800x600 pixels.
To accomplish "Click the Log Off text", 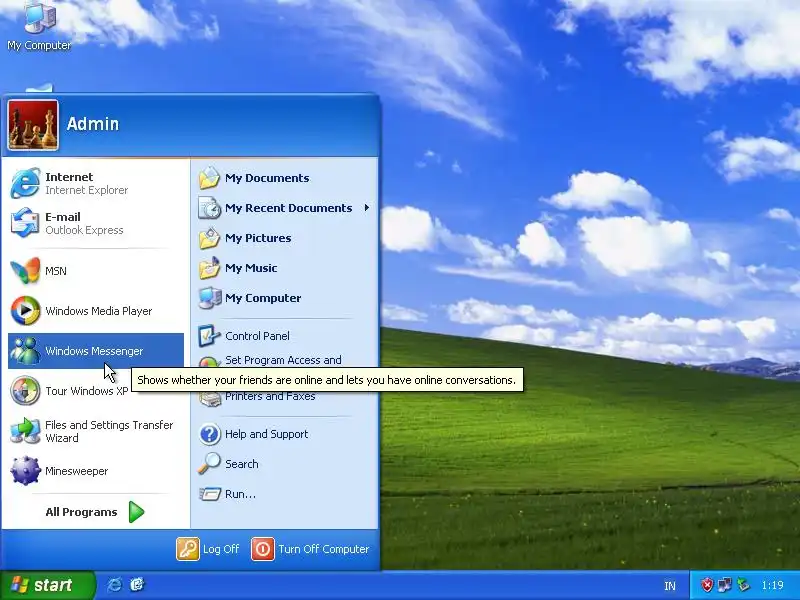I will coord(221,549).
